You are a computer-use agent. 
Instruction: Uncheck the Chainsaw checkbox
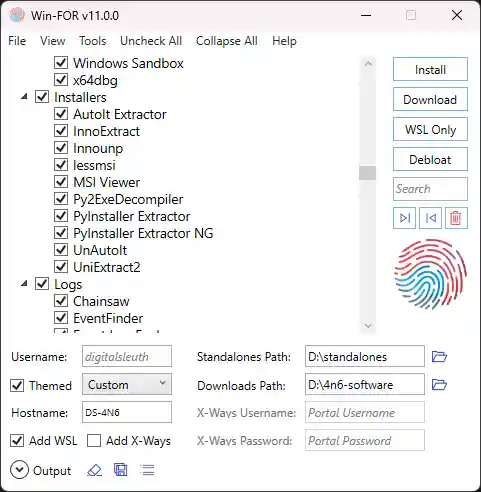pyautogui.click(x=61, y=301)
